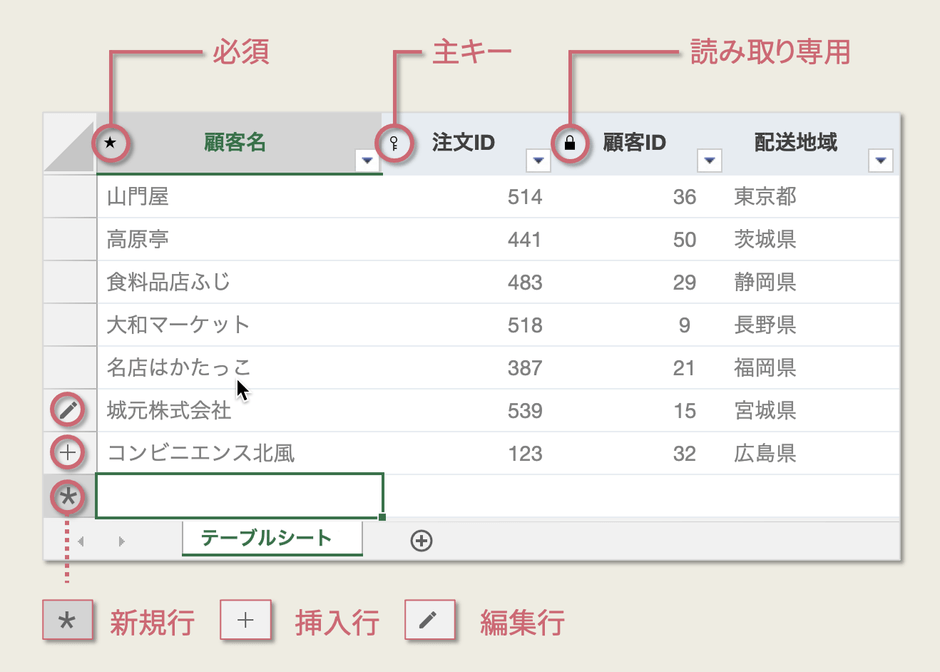Open the 配送地域 column dropdown arrow
The image size is (940, 672).
click(x=880, y=160)
